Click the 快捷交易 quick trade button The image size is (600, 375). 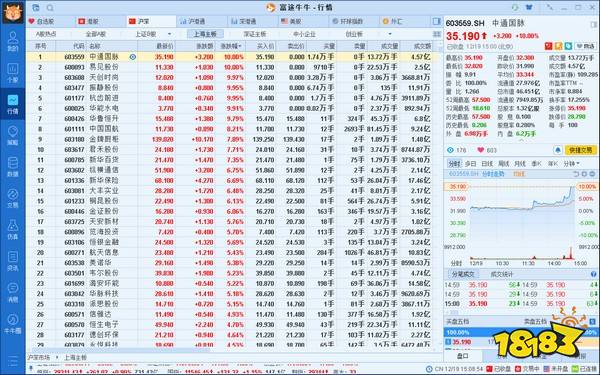(580, 150)
